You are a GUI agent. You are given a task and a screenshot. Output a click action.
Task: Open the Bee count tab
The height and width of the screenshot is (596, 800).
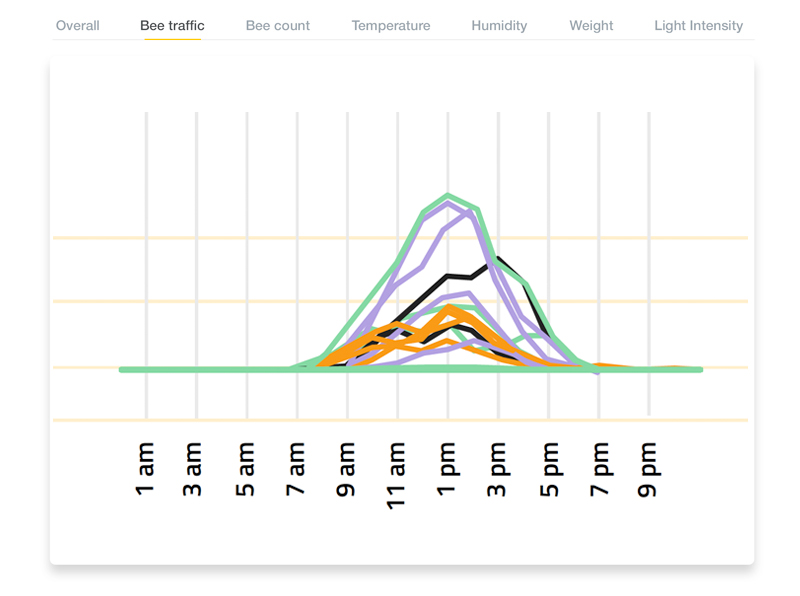pyautogui.click(x=278, y=25)
